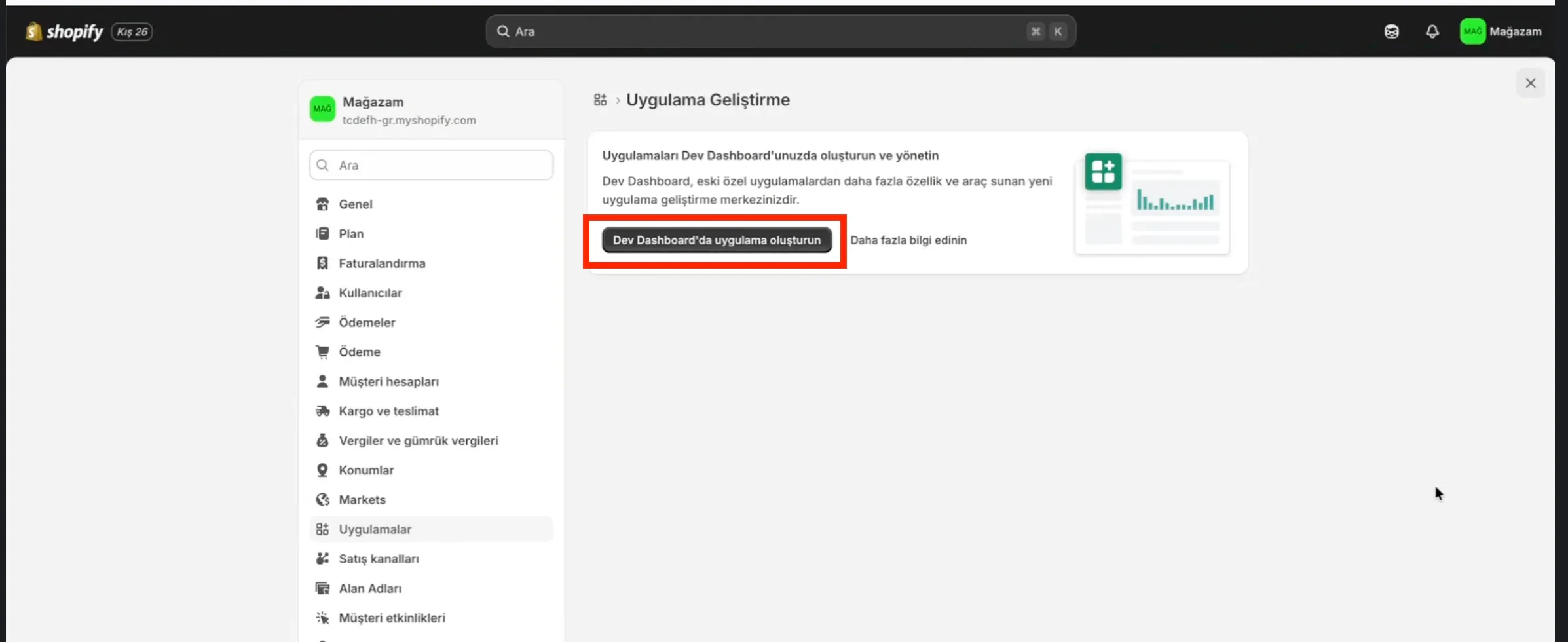The height and width of the screenshot is (642, 1568).
Task: Click the Kargo ve teslimat truck icon
Action: (322, 411)
